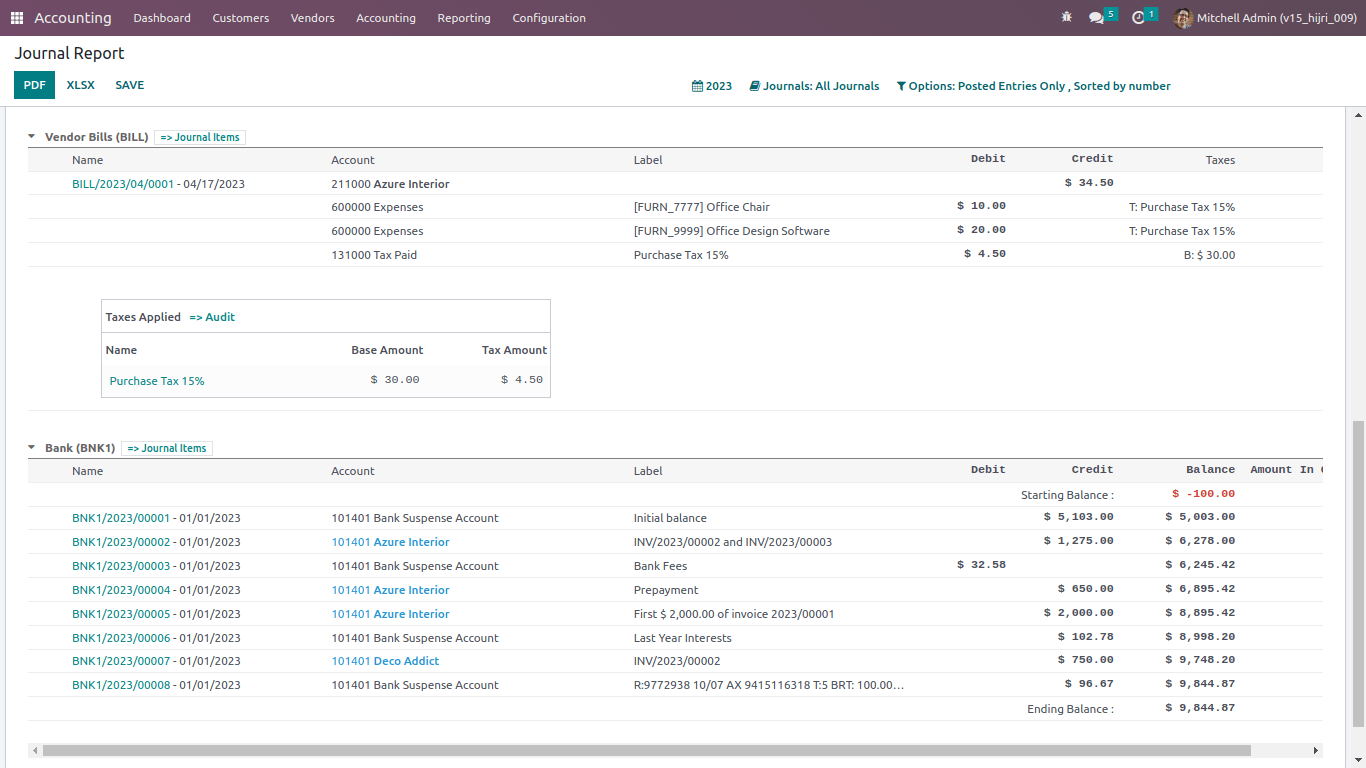Click 101401 Azure Interior on Prepayment row
The image size is (1366, 768).
[390, 590]
